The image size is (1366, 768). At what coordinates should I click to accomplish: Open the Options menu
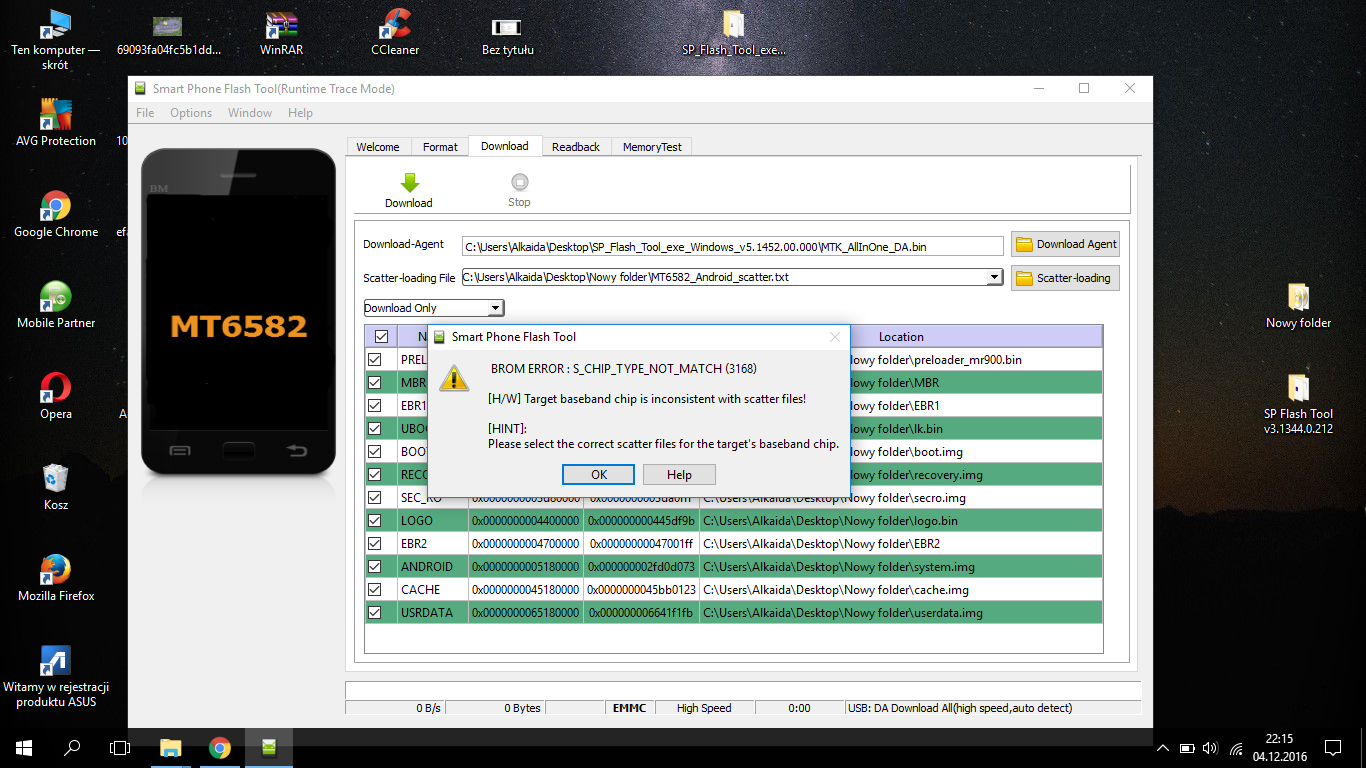(x=191, y=113)
